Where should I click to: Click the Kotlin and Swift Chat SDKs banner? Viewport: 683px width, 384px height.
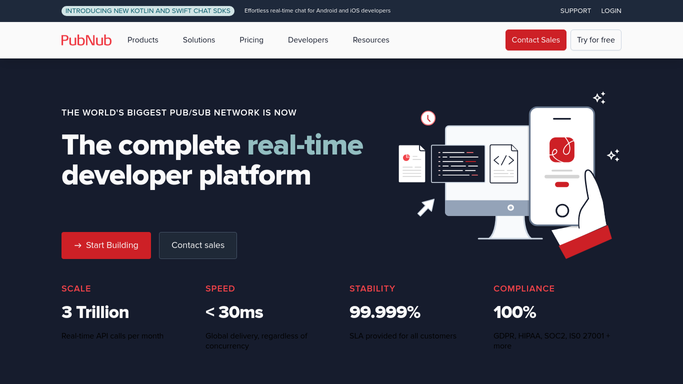148,11
